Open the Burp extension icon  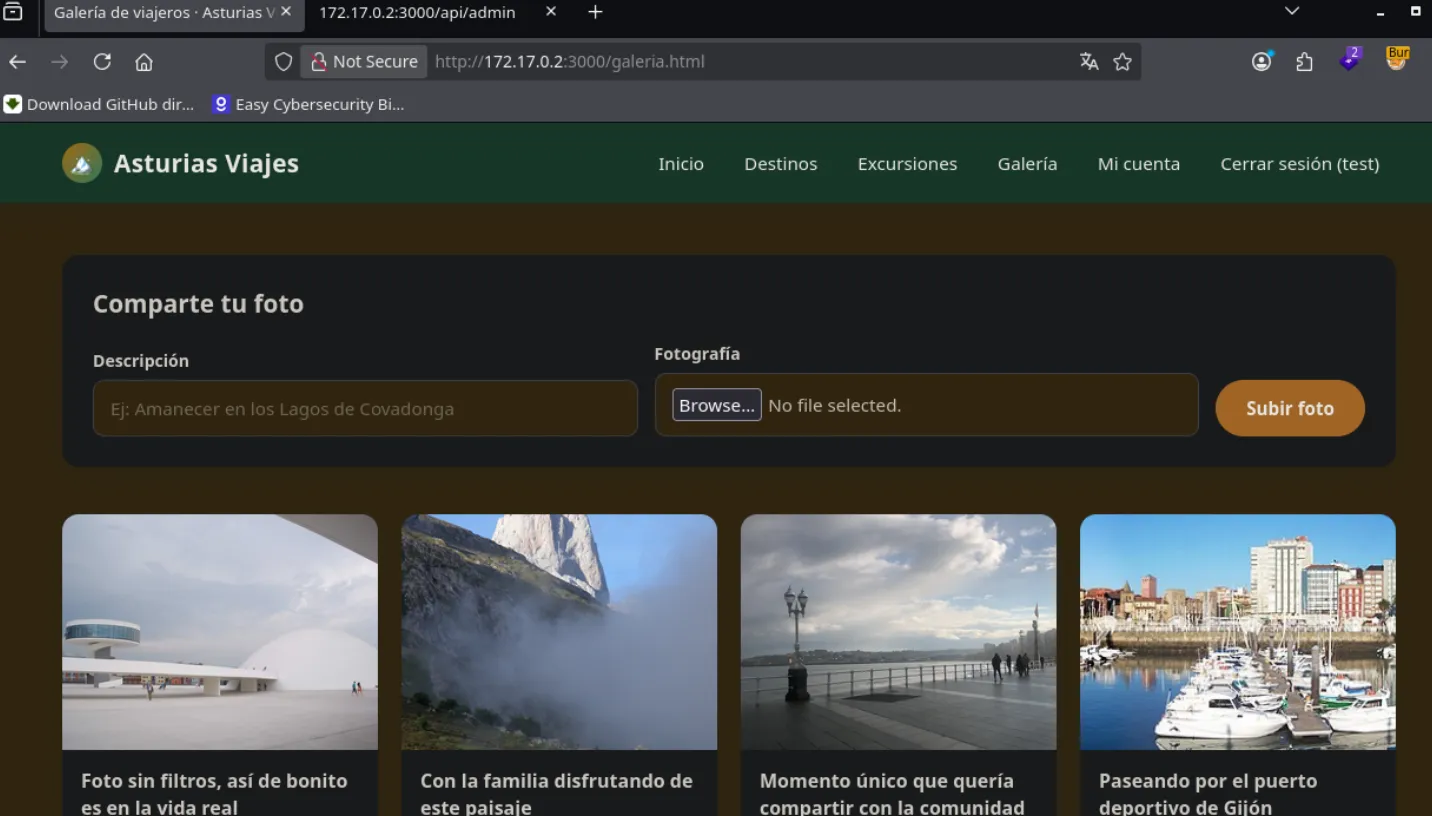[x=1397, y=59]
